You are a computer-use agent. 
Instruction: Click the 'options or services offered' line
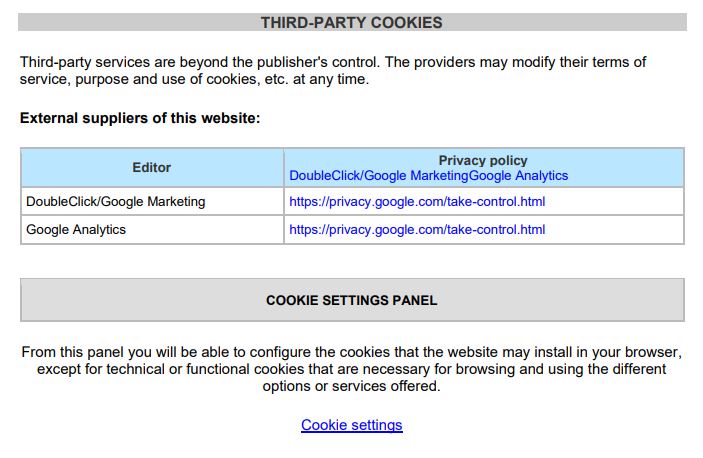pyautogui.click(x=352, y=386)
